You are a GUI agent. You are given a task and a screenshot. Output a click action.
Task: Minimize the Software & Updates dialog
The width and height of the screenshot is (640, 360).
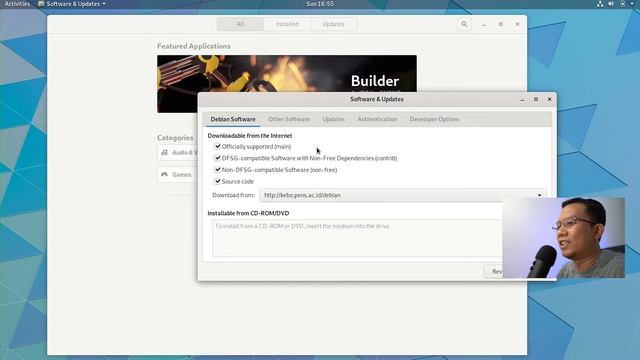pyautogui.click(x=522, y=99)
